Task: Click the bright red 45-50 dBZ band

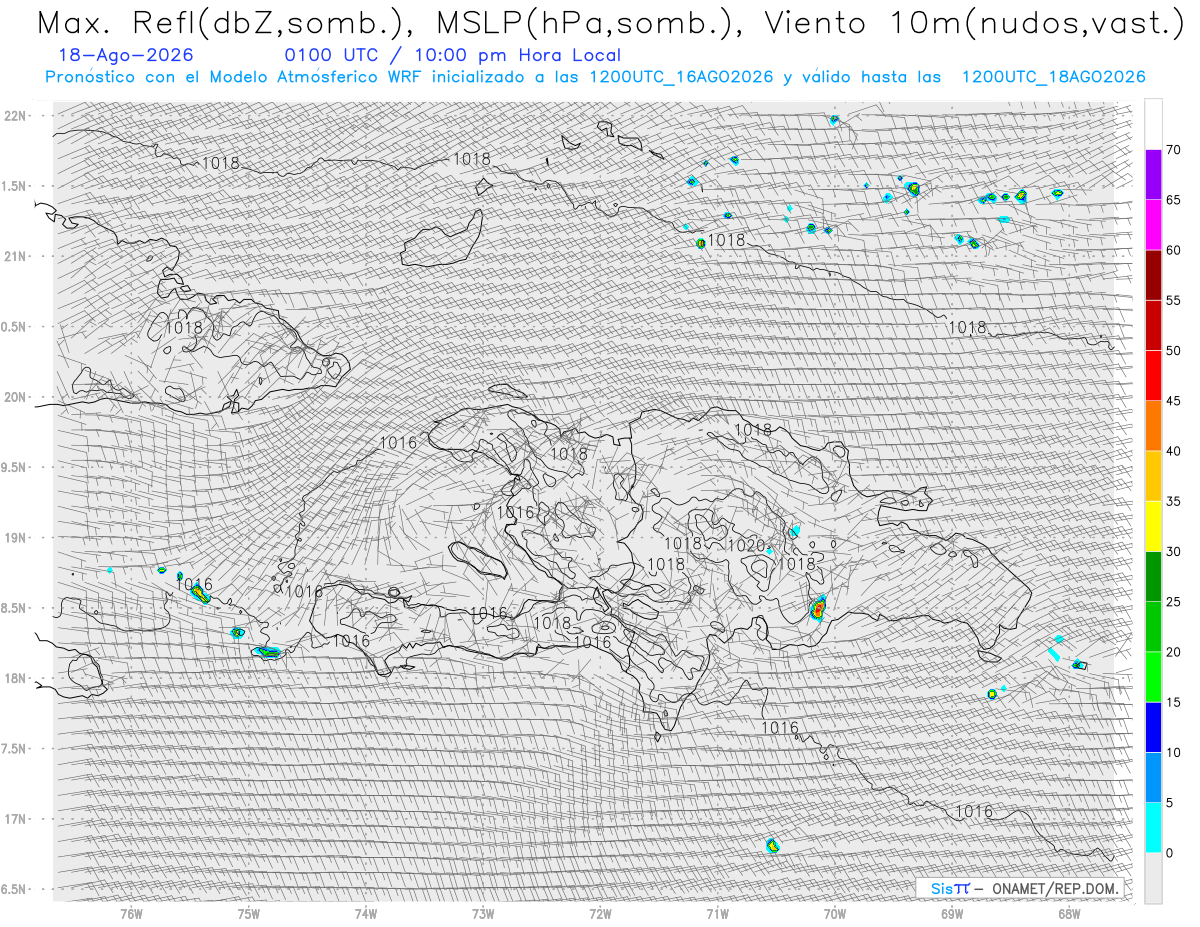Action: click(1153, 376)
